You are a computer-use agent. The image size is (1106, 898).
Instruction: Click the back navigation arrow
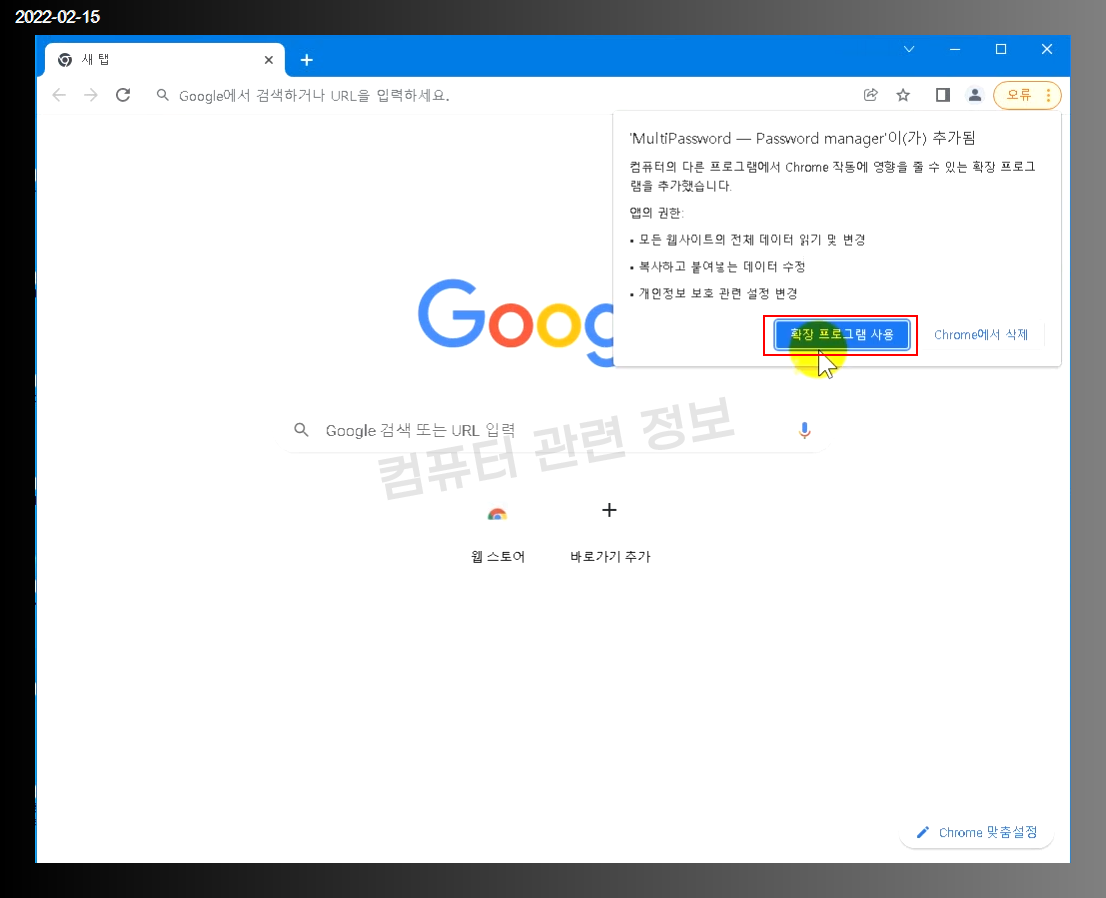(59, 95)
